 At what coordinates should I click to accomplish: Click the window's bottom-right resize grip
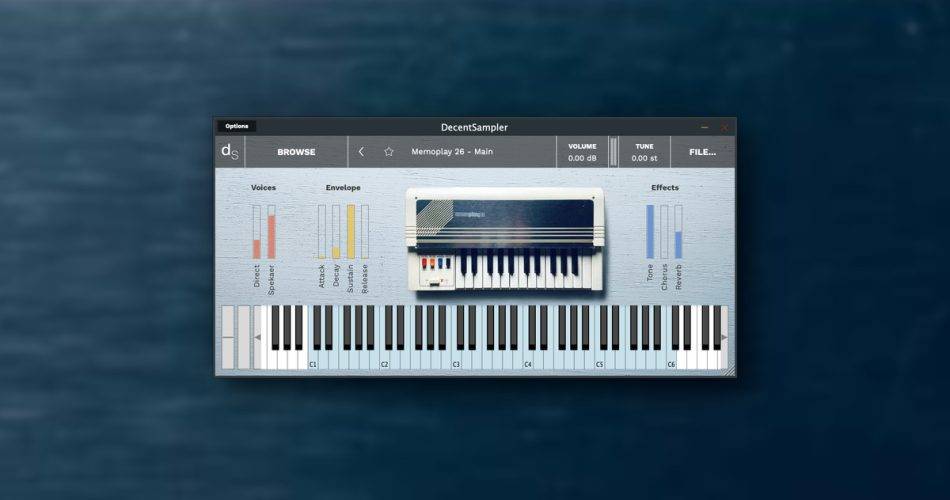pos(730,370)
